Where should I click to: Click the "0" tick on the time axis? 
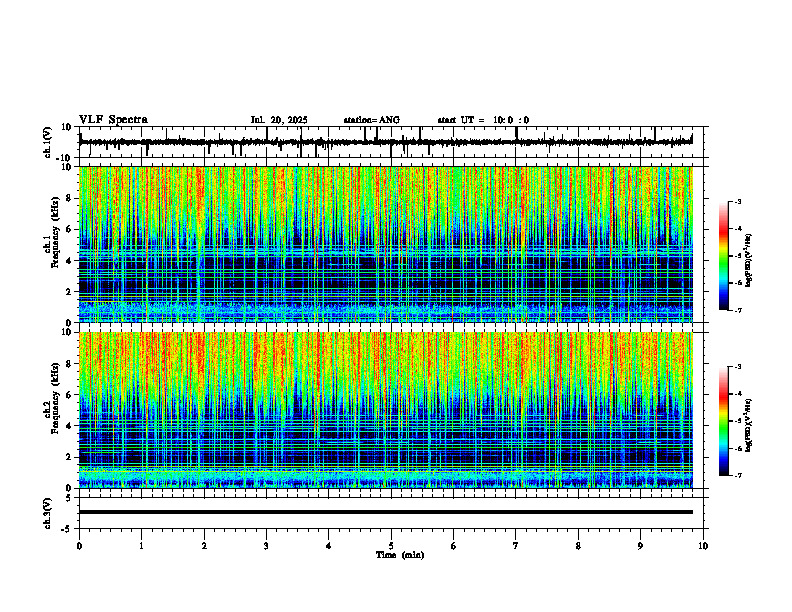pyautogui.click(x=79, y=546)
